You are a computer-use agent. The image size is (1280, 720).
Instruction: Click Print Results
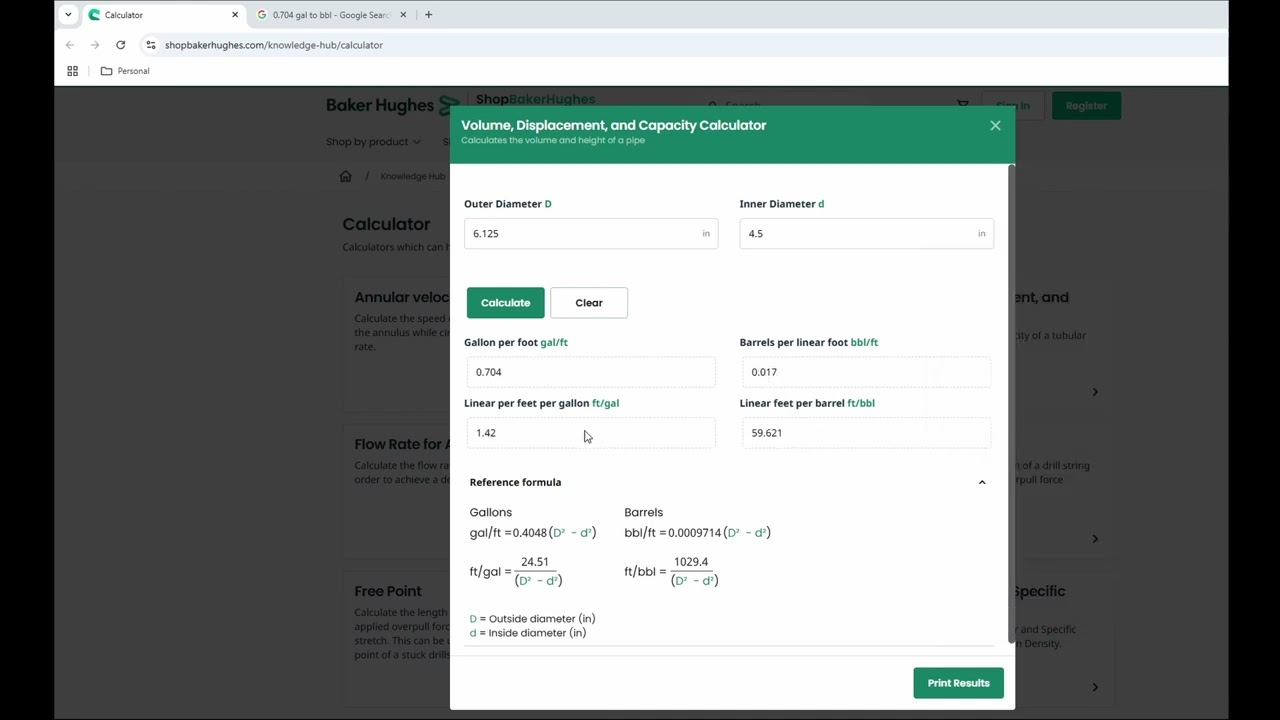pyautogui.click(x=958, y=683)
